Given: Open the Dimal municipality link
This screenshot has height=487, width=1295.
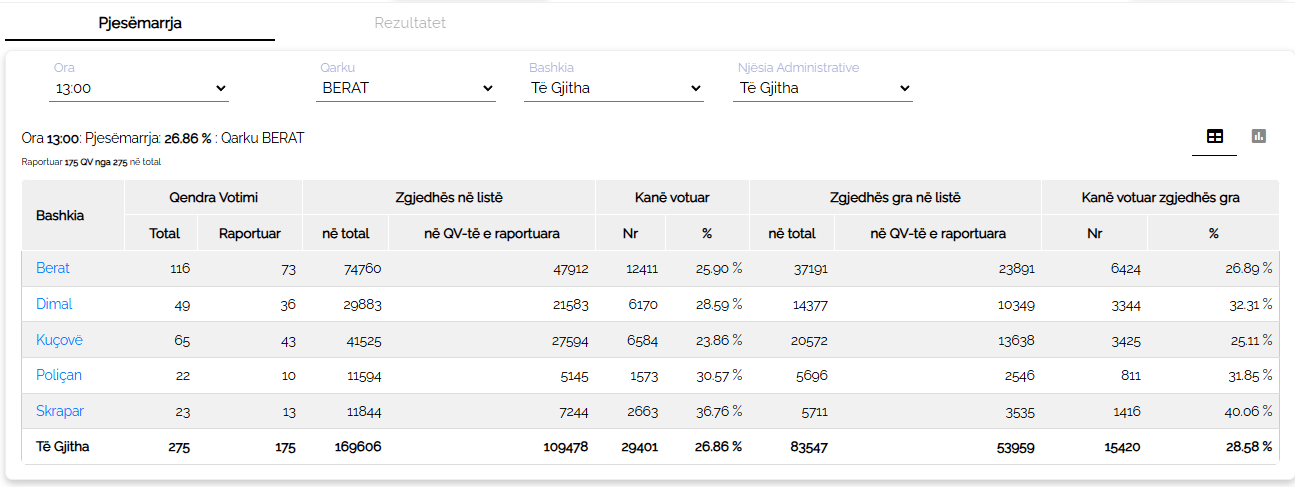Looking at the screenshot, I should click(x=54, y=304).
